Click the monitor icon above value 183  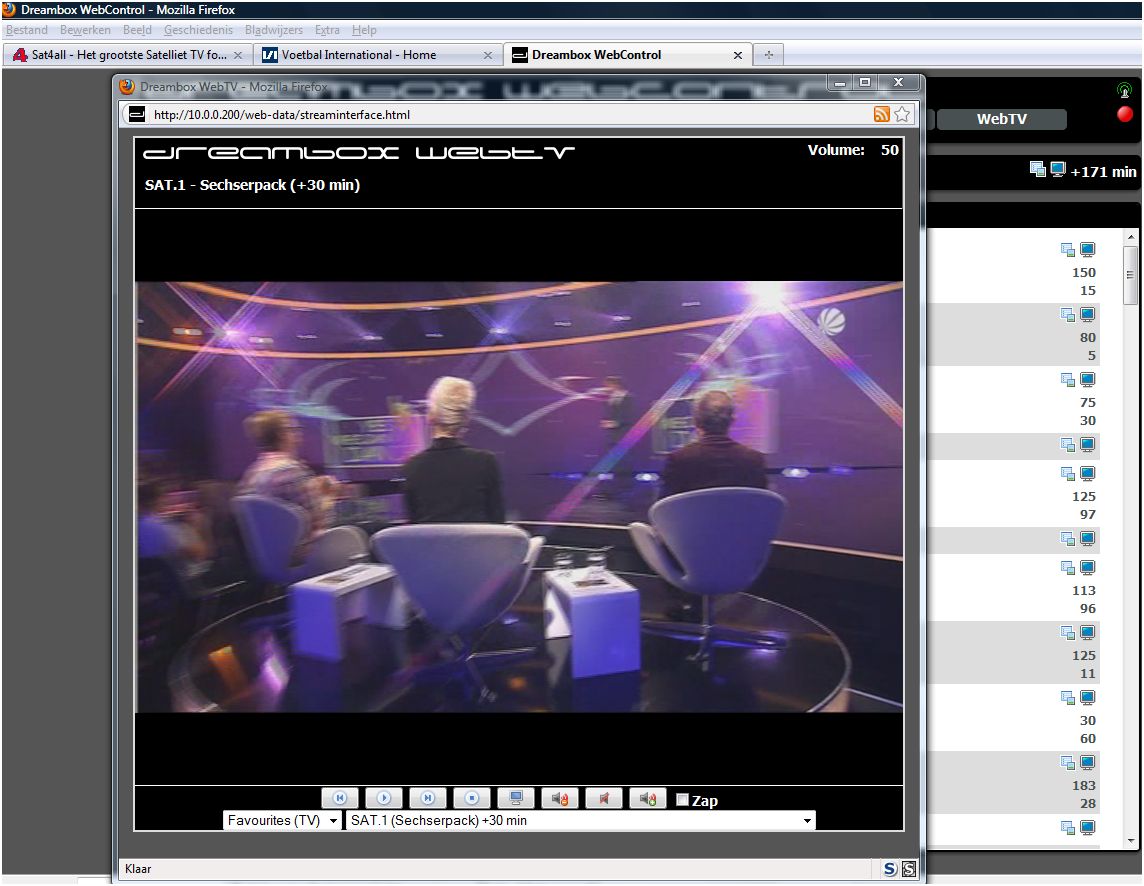1087,762
